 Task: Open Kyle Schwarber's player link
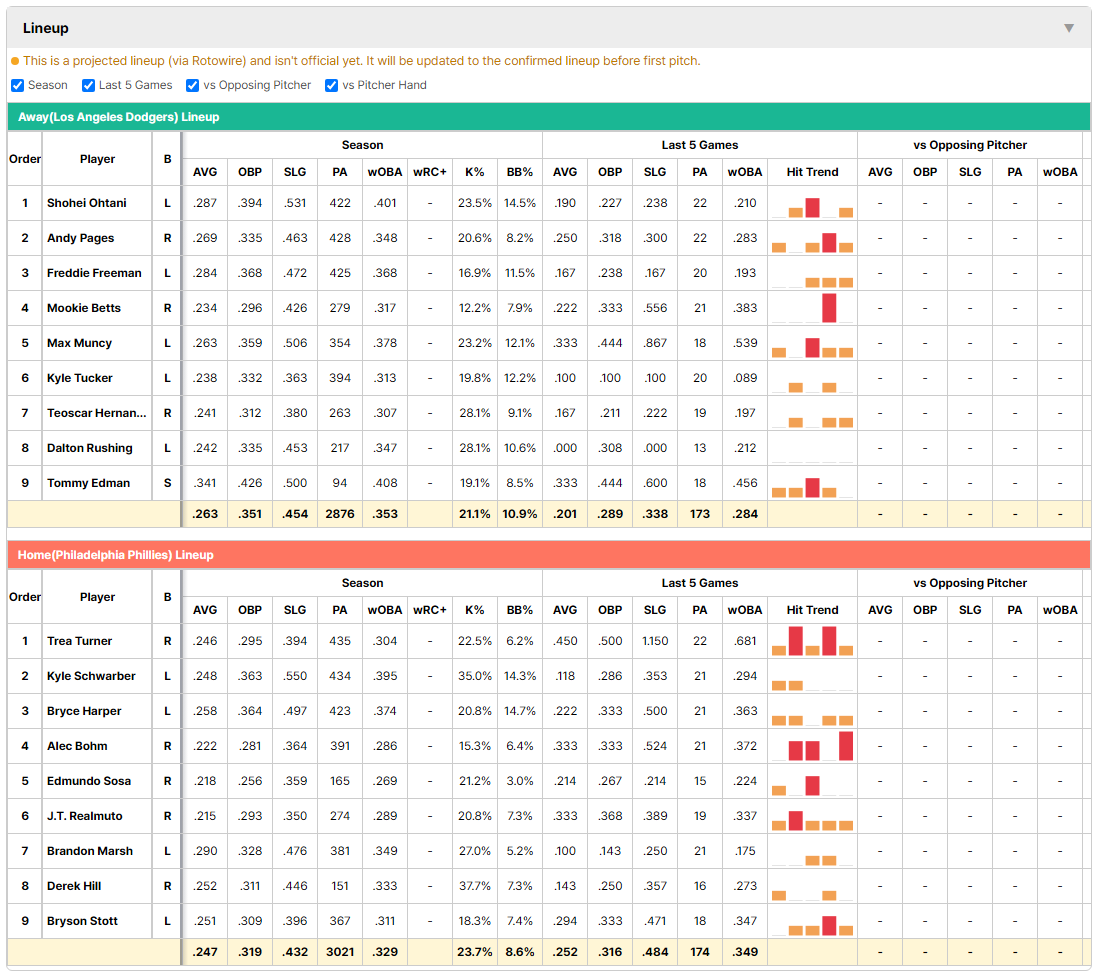(91, 676)
